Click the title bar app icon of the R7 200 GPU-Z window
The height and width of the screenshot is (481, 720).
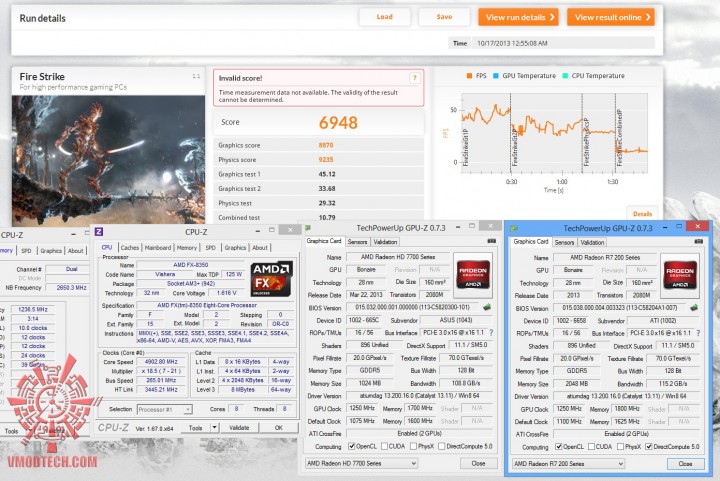coord(514,228)
